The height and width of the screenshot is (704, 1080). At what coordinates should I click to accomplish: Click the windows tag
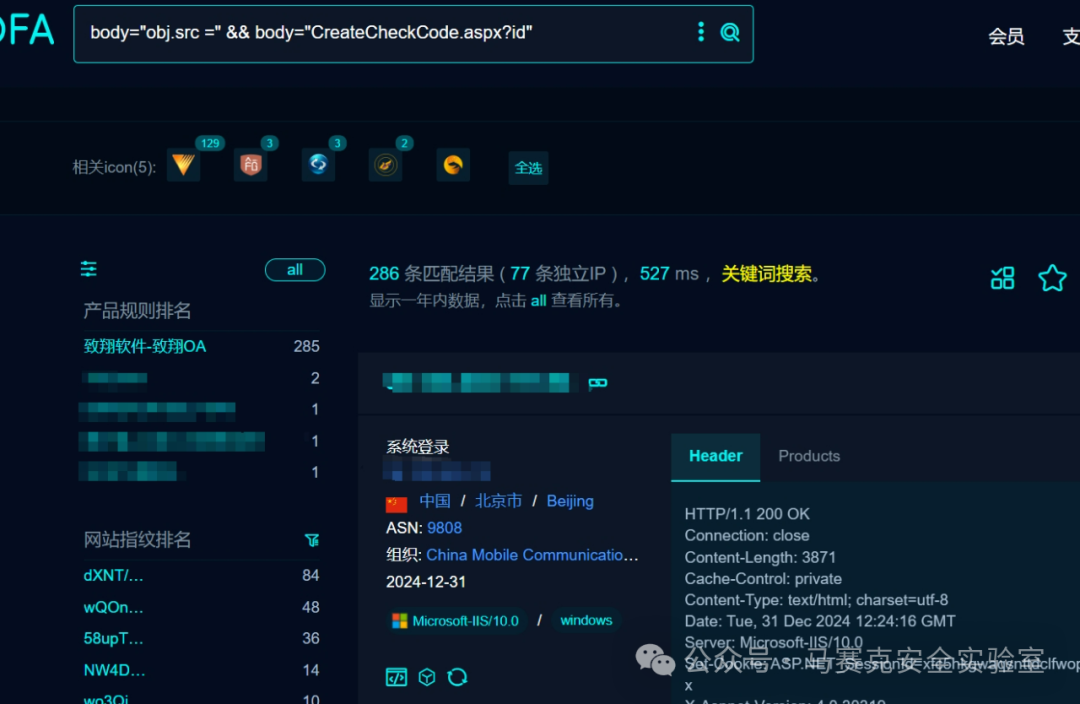pos(586,620)
